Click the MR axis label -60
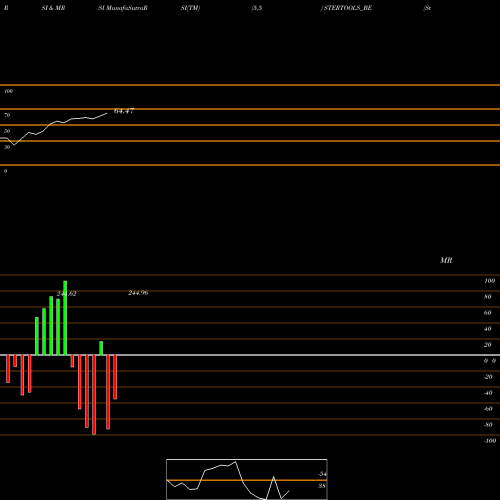Screen dimensions: 500x500 (x=488, y=409)
